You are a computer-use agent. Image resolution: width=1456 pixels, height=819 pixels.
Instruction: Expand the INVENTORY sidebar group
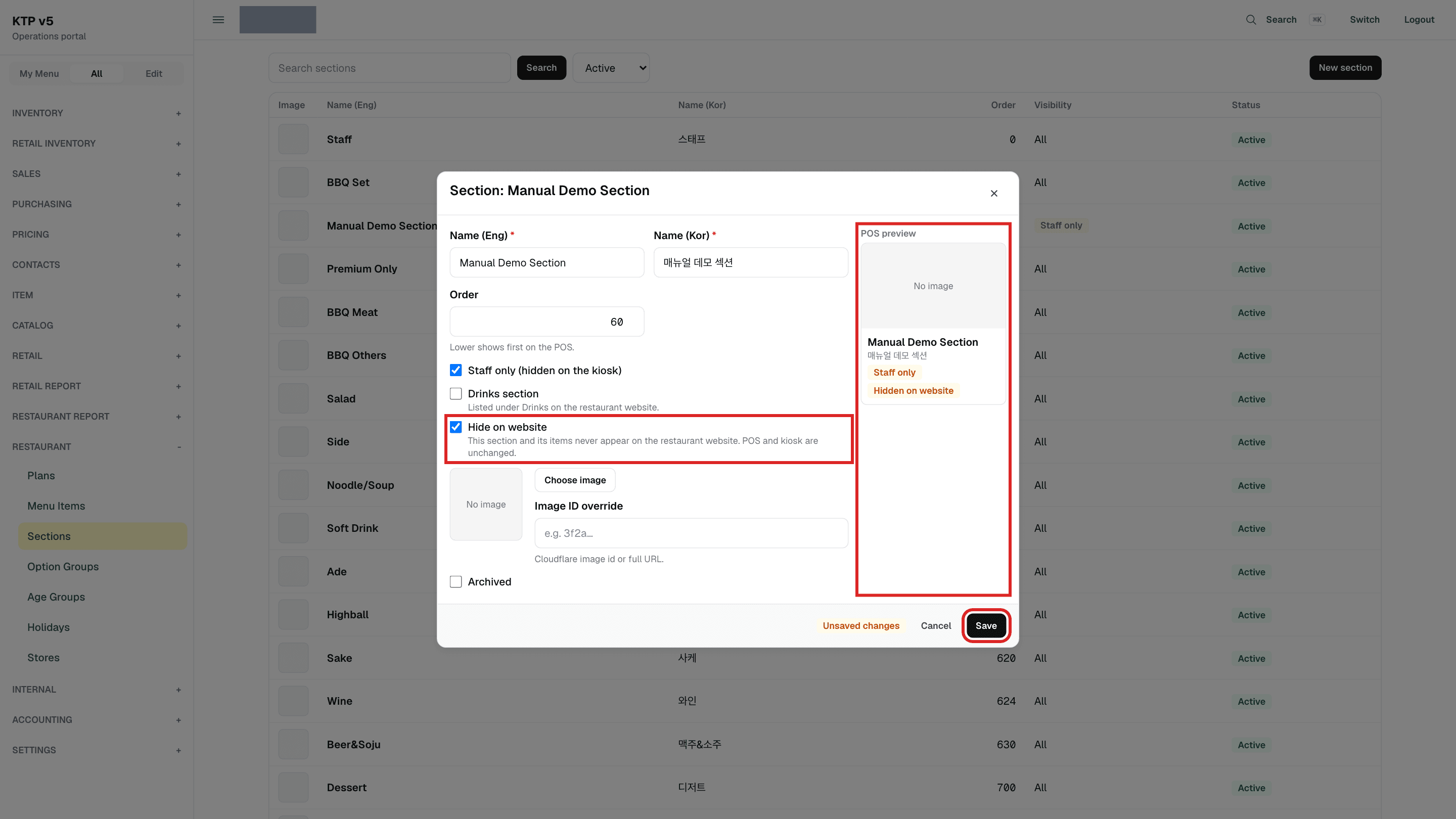96,113
